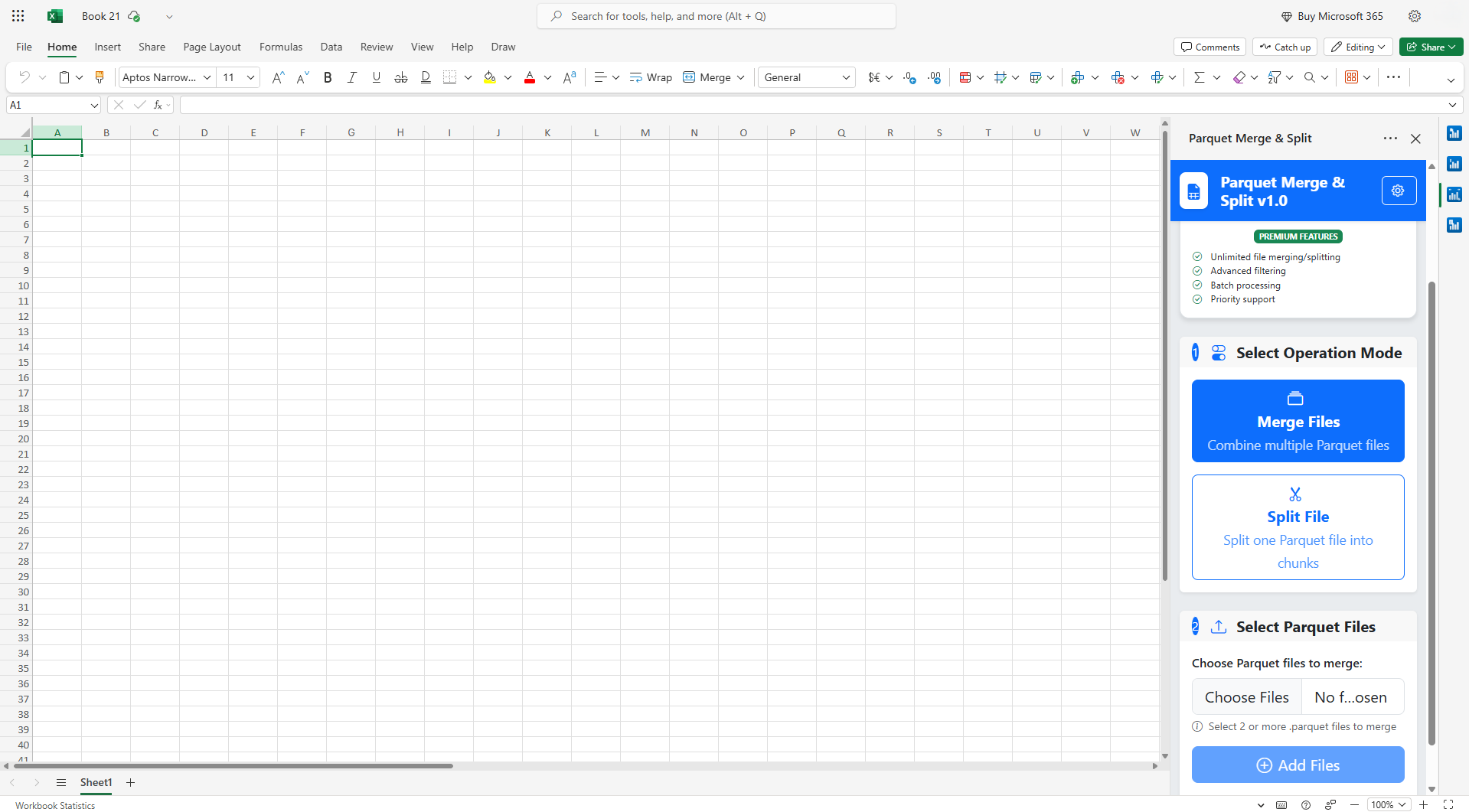This screenshot has width=1469, height=812.
Task: Click the Find magnifier icon in the ribbon
Action: (x=1310, y=77)
